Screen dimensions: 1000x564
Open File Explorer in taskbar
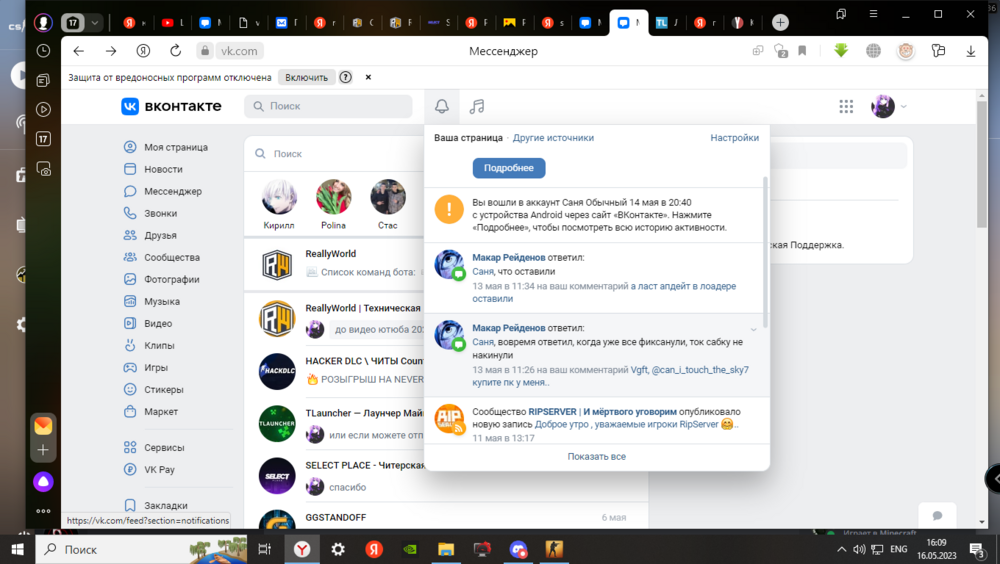(446, 549)
